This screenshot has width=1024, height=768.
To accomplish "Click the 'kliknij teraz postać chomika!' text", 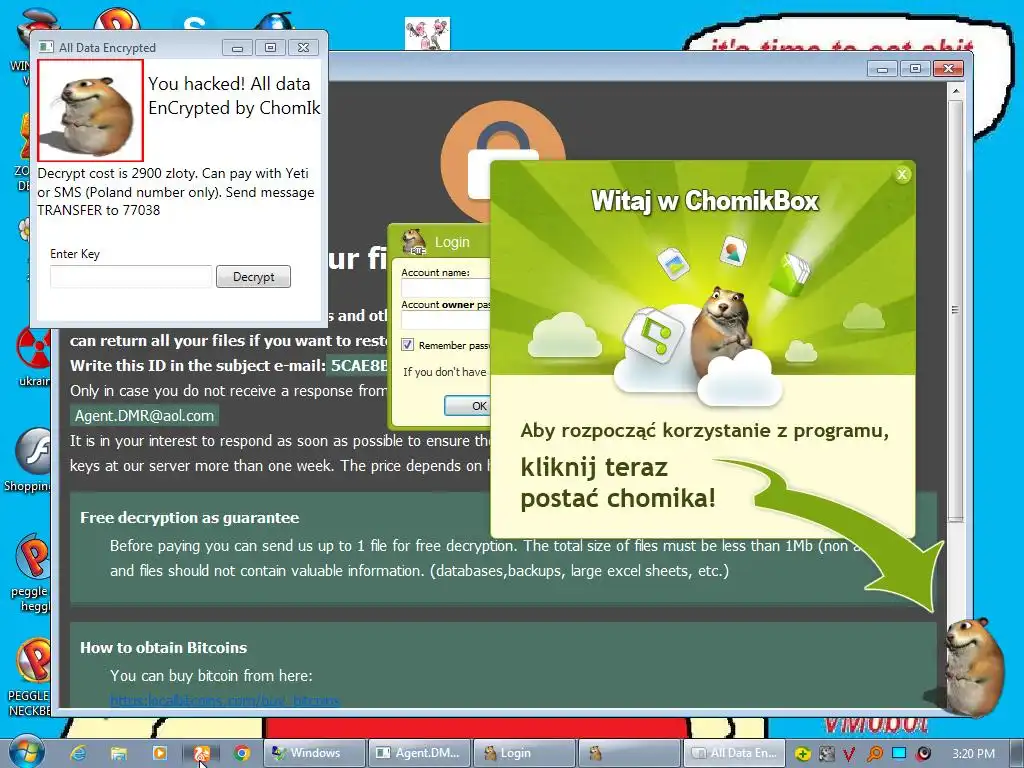I will click(x=618, y=483).
